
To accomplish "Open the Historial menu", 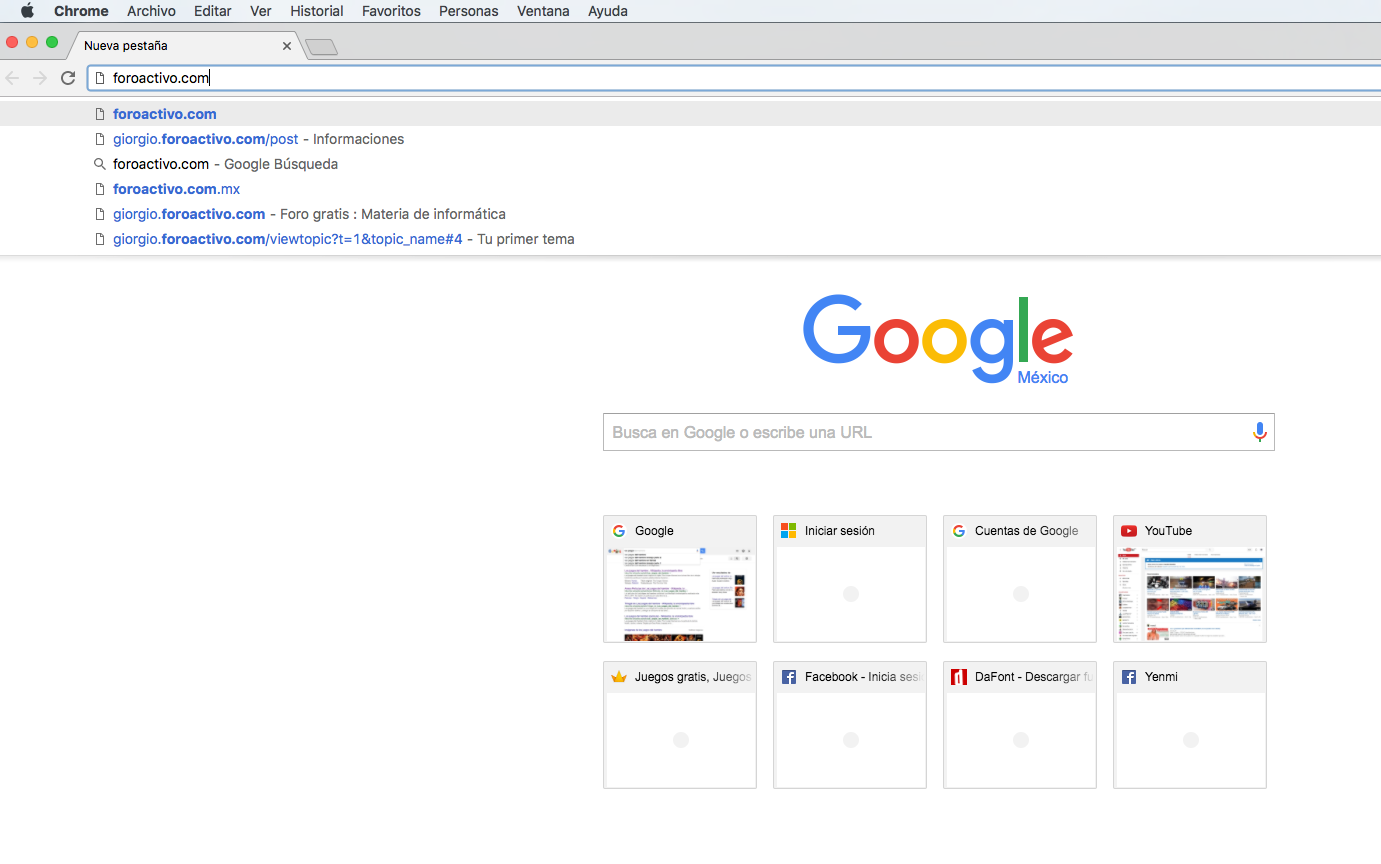I will coord(317,11).
